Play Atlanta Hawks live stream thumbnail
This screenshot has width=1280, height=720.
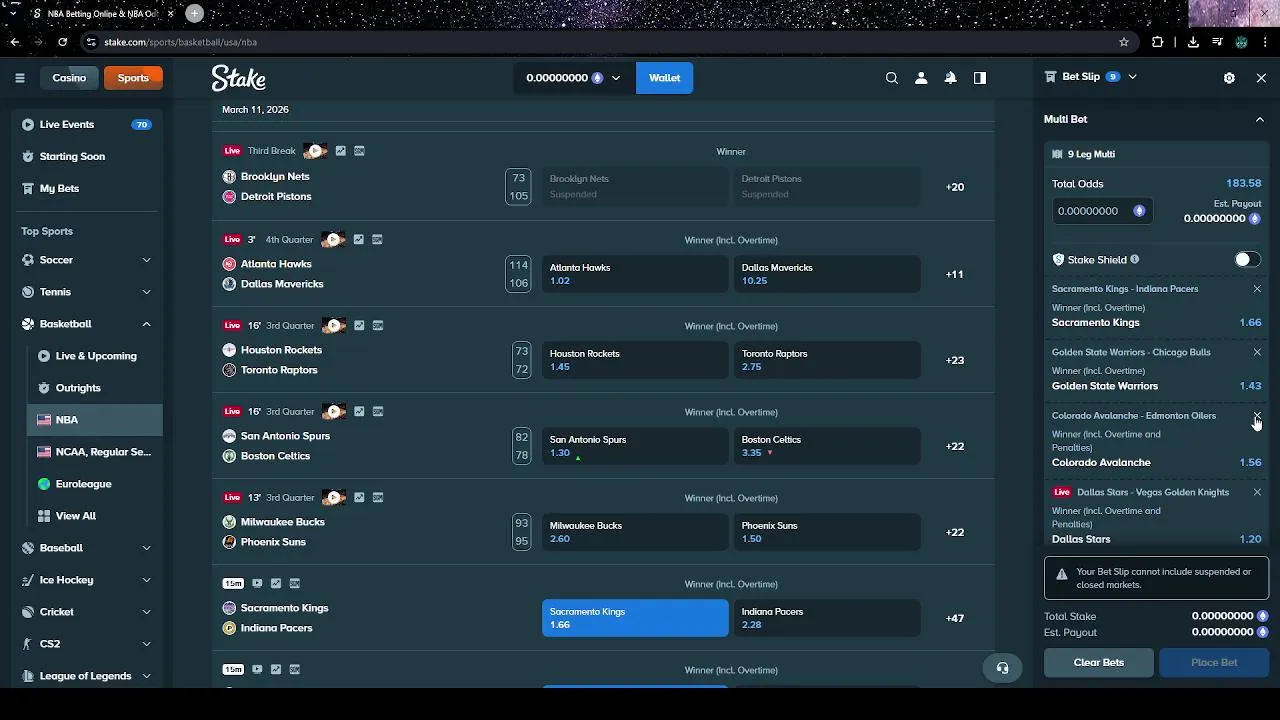tap(333, 240)
